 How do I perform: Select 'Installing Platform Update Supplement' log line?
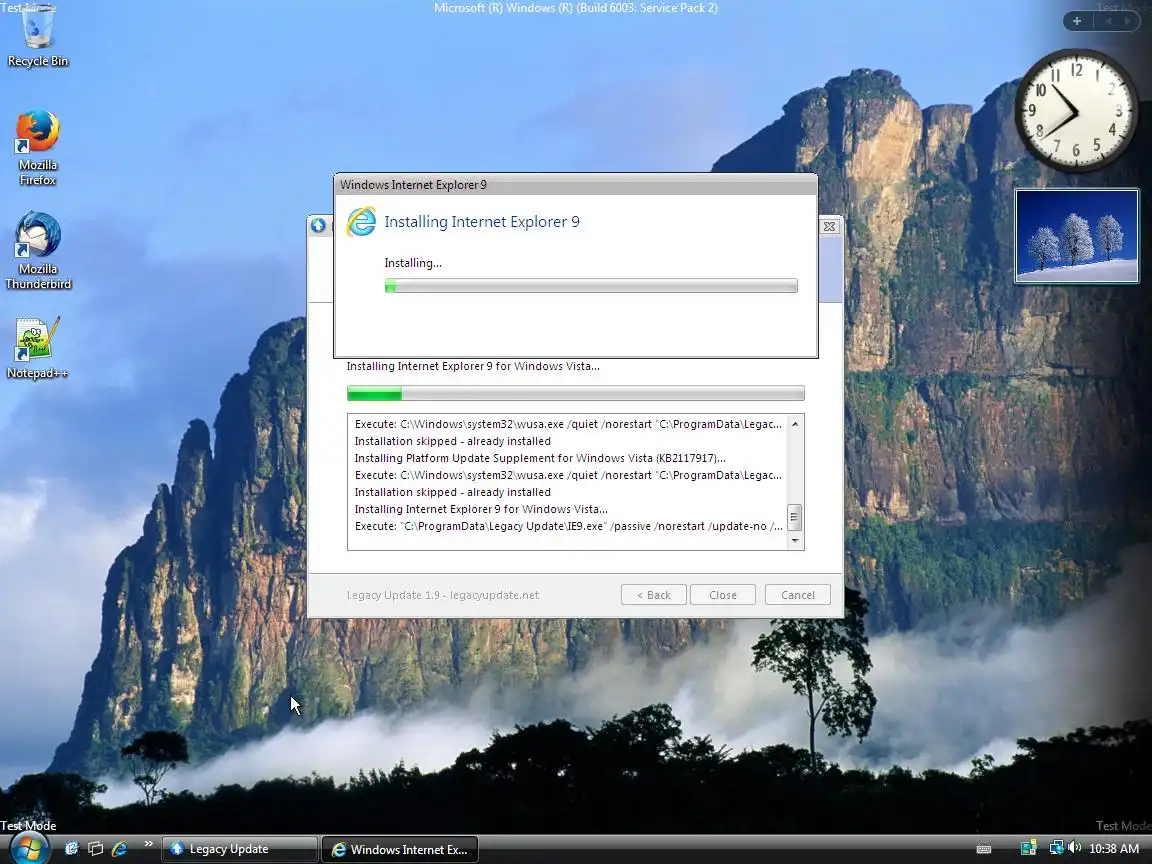pos(540,458)
